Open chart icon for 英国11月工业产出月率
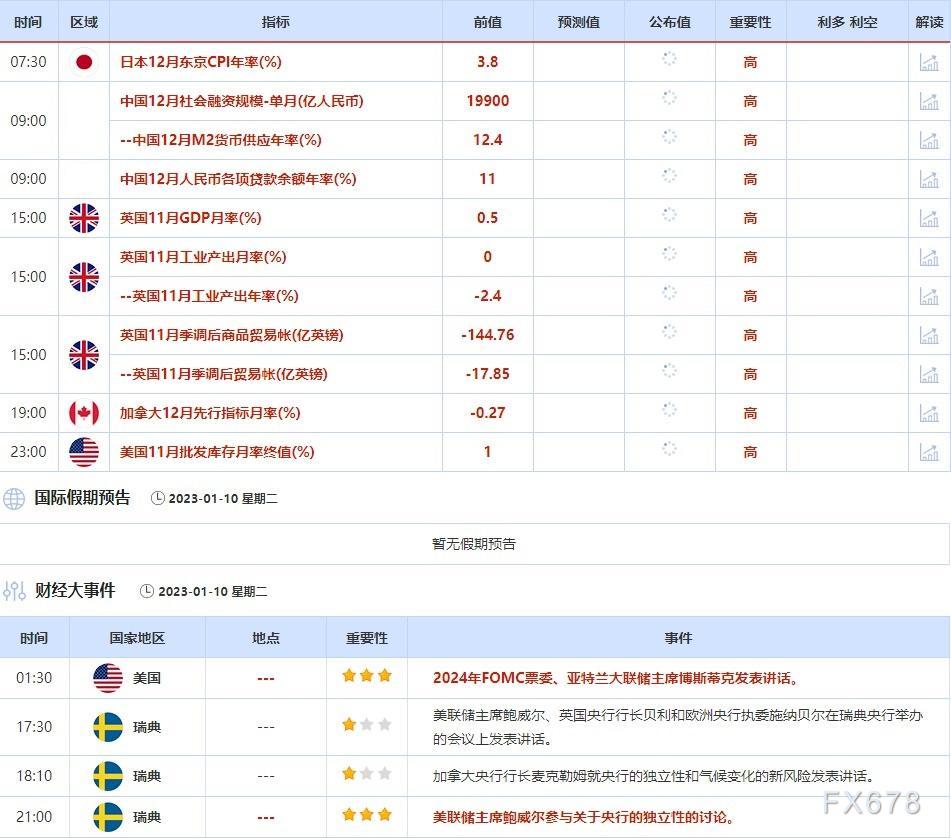The image size is (951, 838). coord(929,257)
